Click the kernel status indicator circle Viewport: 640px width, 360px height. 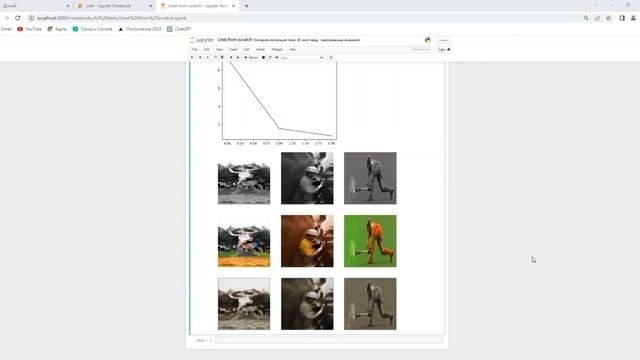pyautogui.click(x=449, y=49)
